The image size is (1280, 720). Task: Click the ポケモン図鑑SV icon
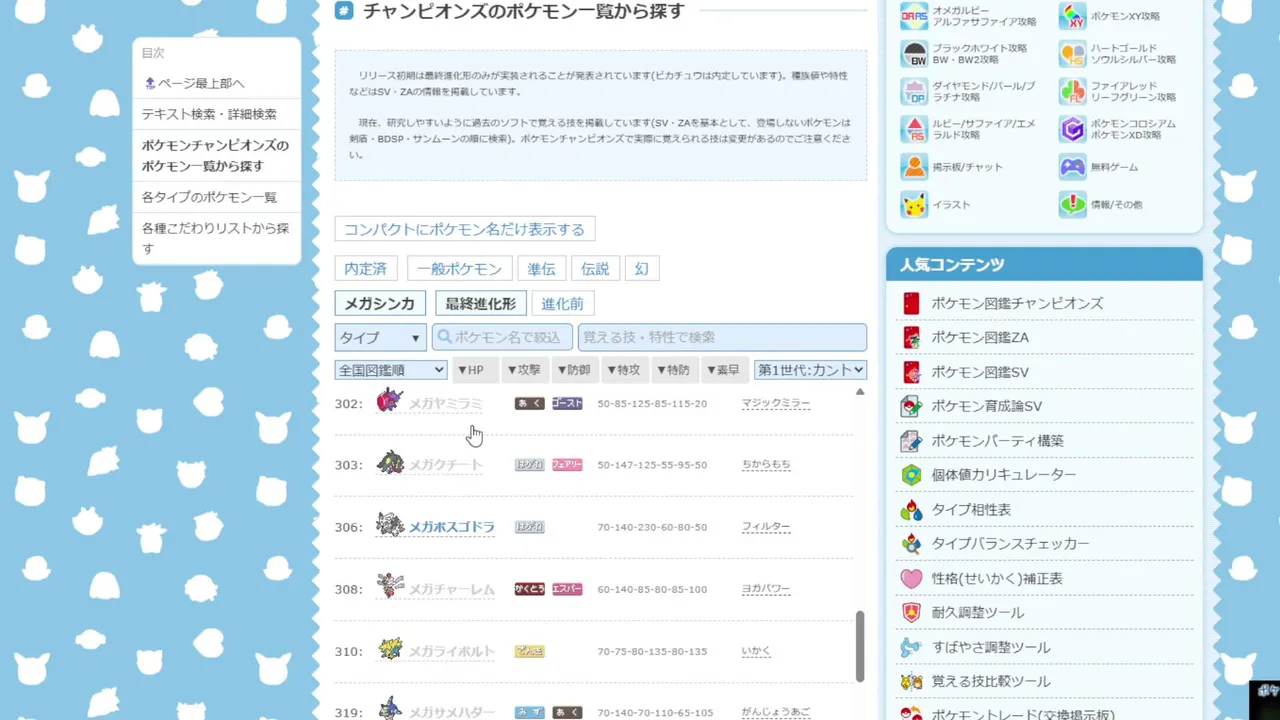coord(911,372)
